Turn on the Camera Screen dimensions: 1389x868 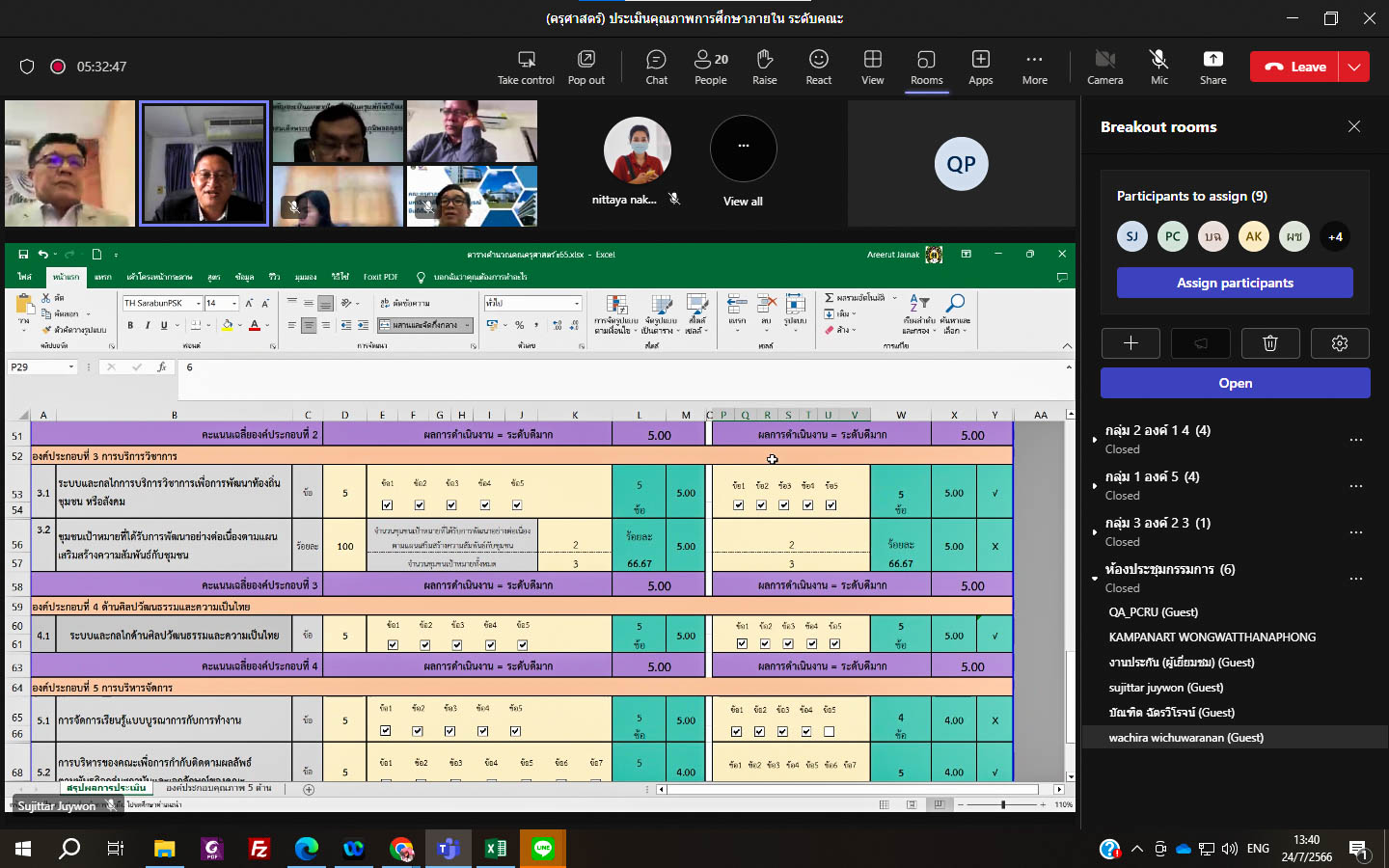(1104, 67)
